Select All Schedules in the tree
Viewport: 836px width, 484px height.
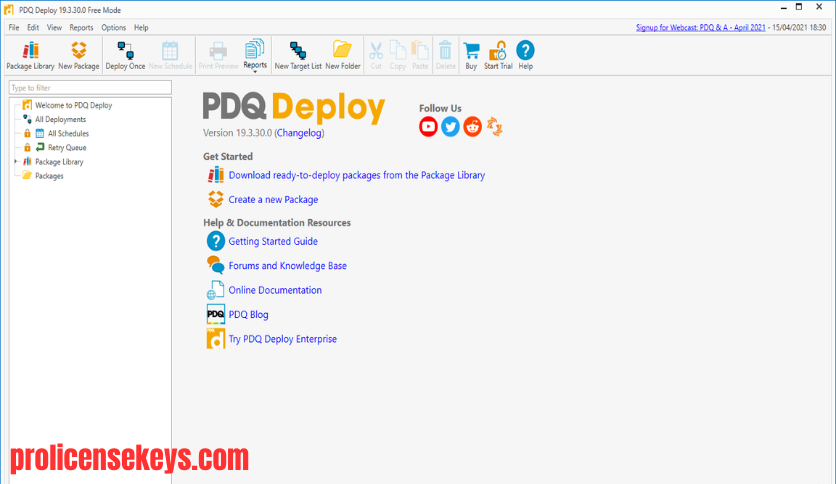point(68,134)
